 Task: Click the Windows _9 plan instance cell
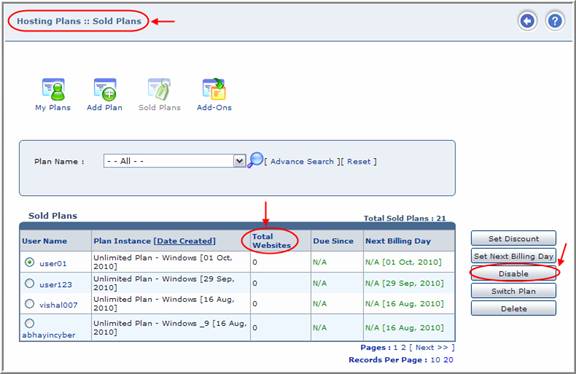[x=170, y=327]
